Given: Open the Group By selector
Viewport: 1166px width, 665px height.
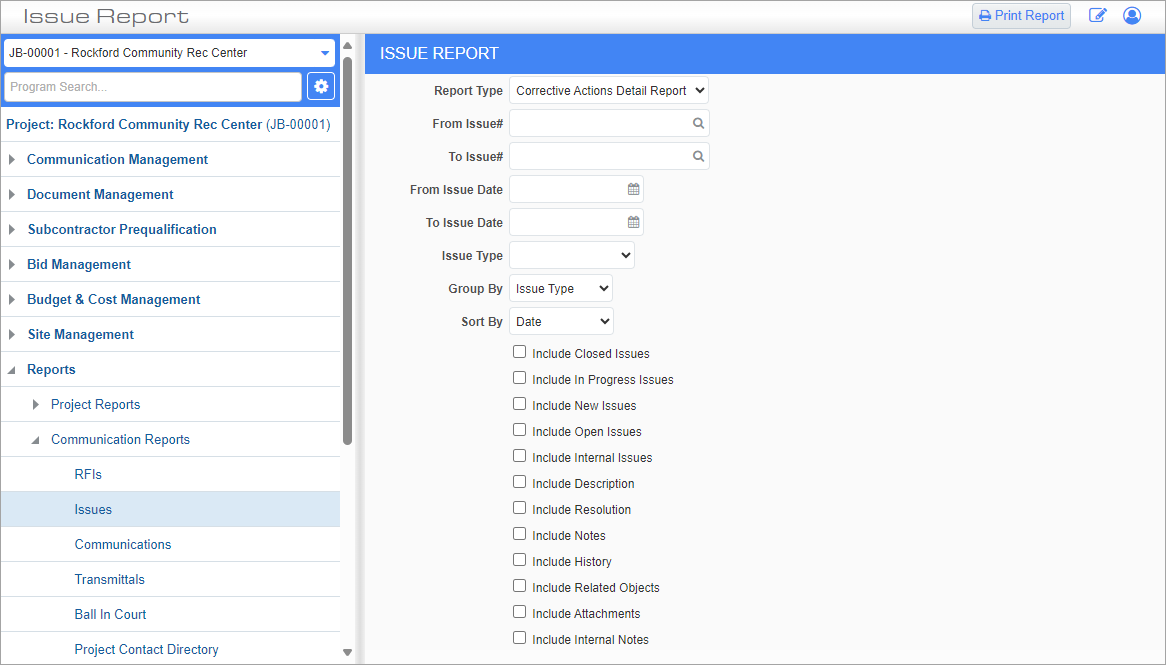Looking at the screenshot, I should 560,288.
